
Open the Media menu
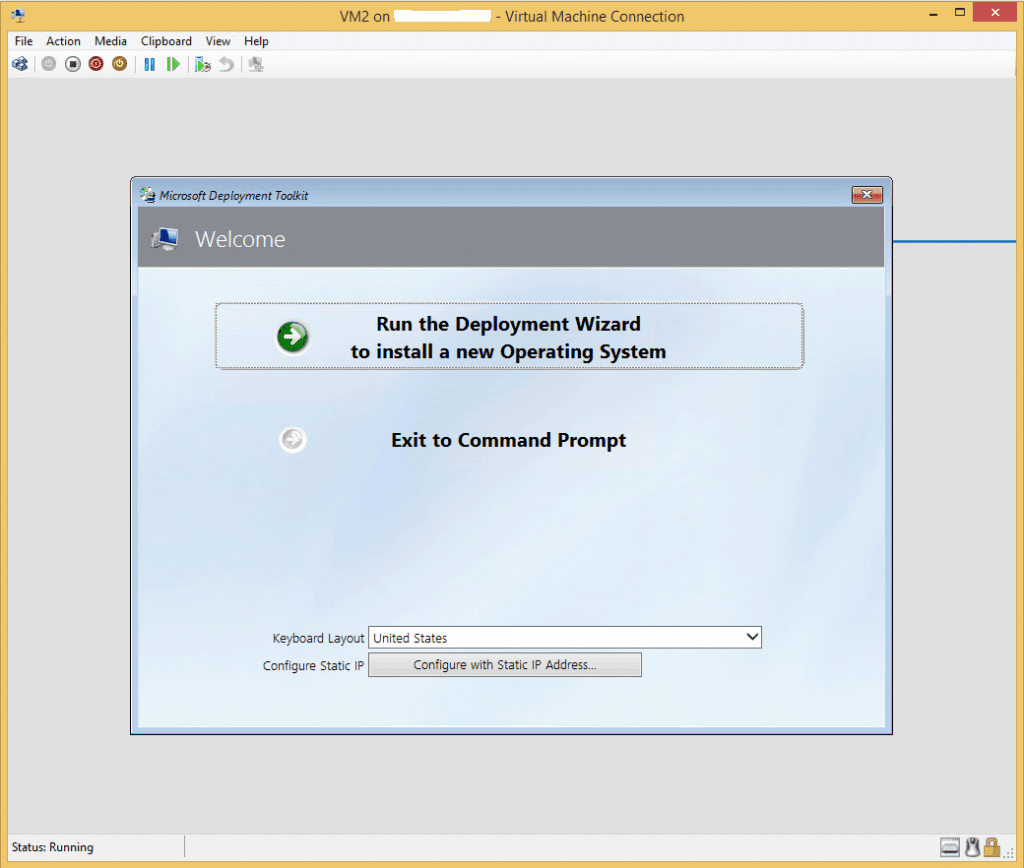click(x=110, y=40)
